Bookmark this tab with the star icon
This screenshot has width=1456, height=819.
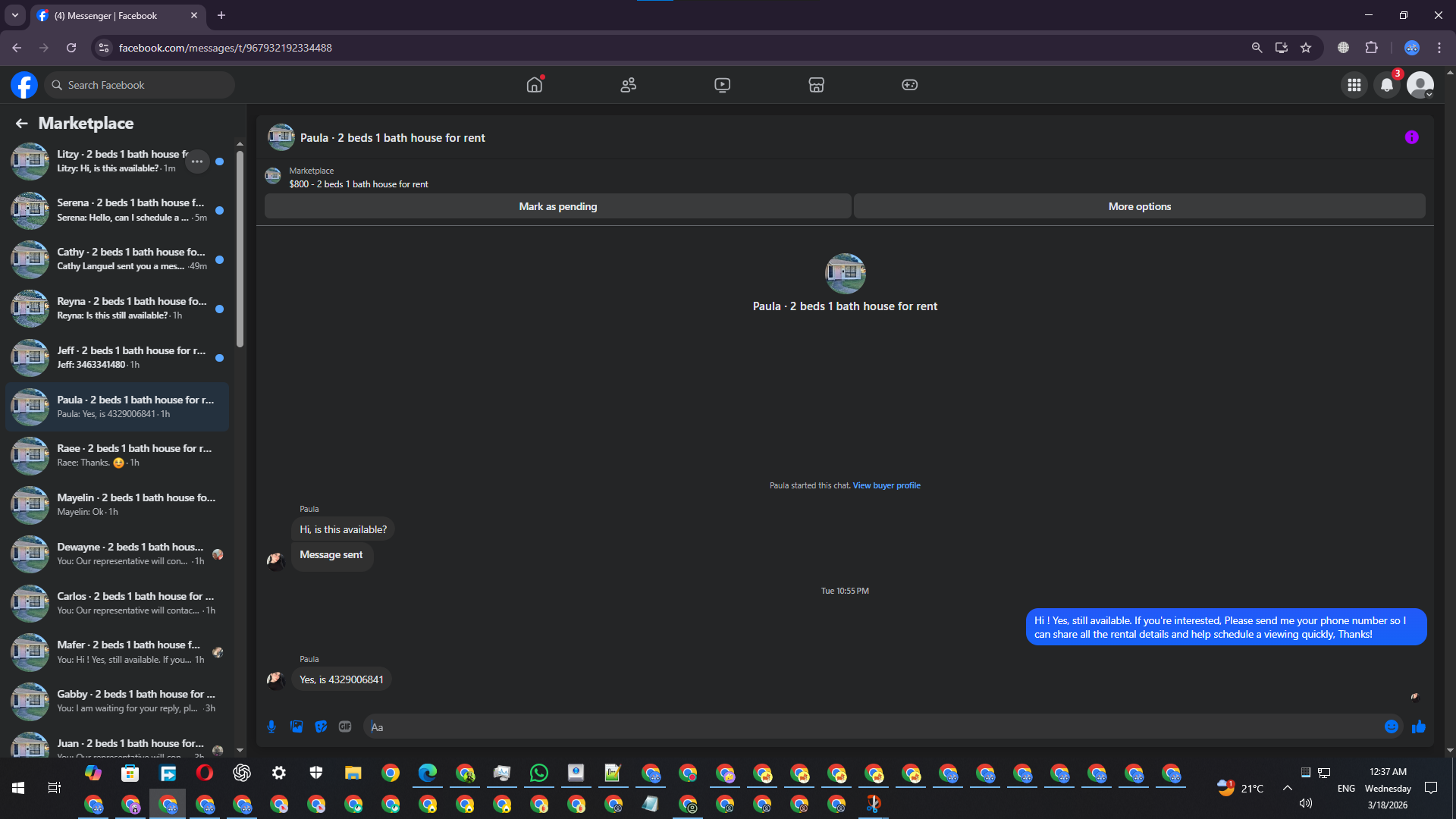1306,48
